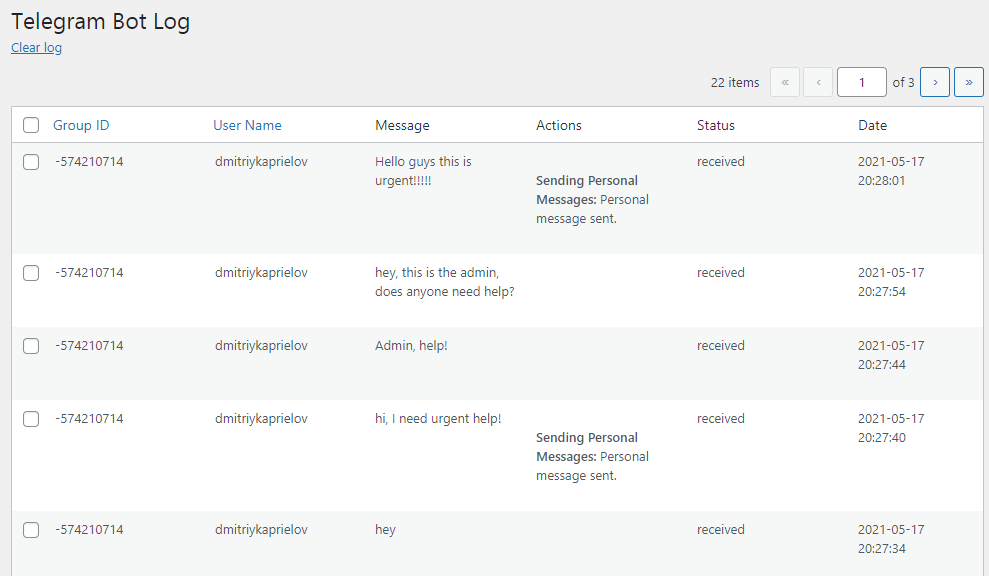Click the 'Telegram Bot Log' heading
This screenshot has height=576, width=989.
[x=100, y=21]
